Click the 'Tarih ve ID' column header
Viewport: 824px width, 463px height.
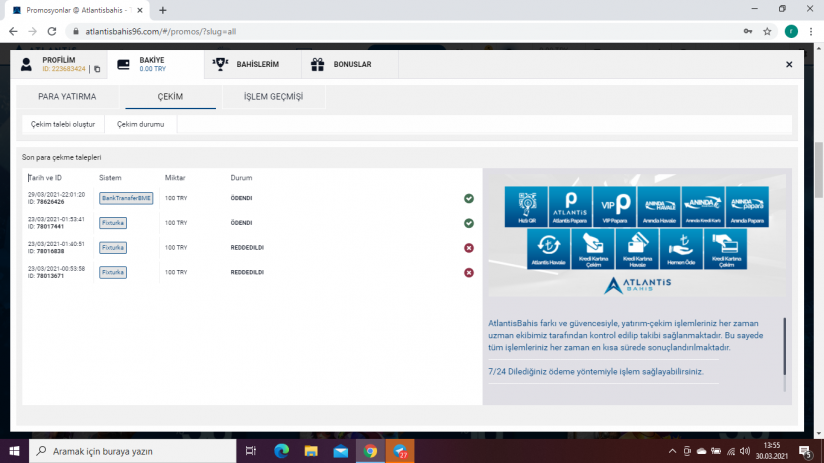[45, 178]
